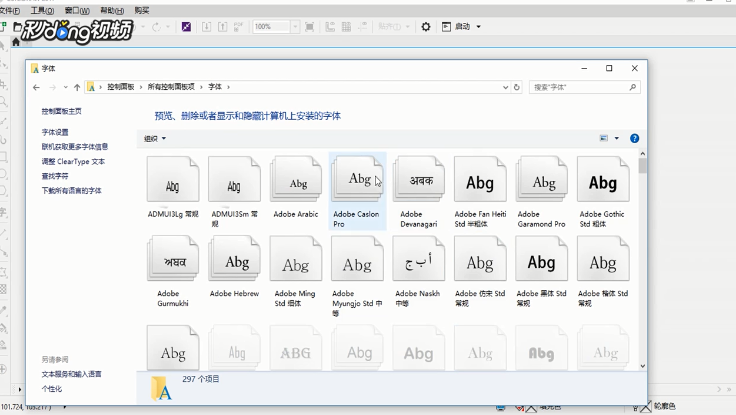Click the home tab icon in CorelDRAW

tap(15, 42)
